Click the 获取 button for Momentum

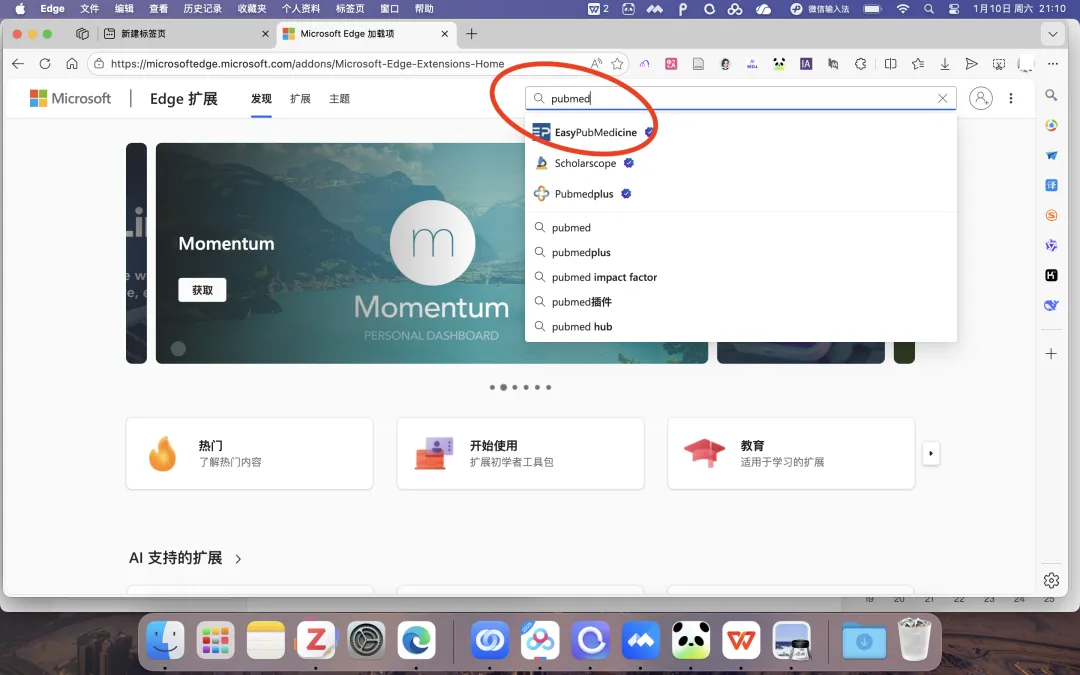(x=202, y=290)
